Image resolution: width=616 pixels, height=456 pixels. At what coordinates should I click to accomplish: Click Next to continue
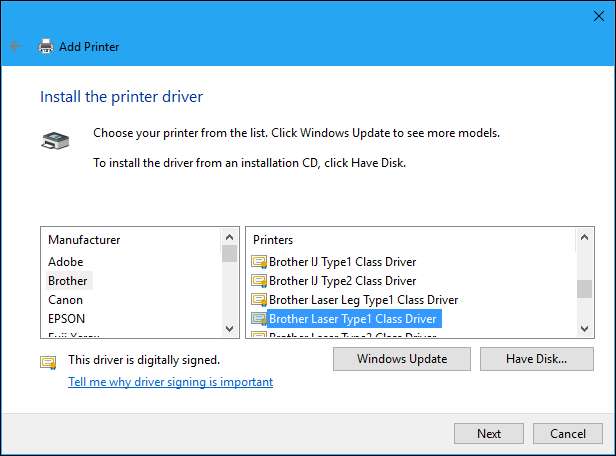[x=489, y=434]
